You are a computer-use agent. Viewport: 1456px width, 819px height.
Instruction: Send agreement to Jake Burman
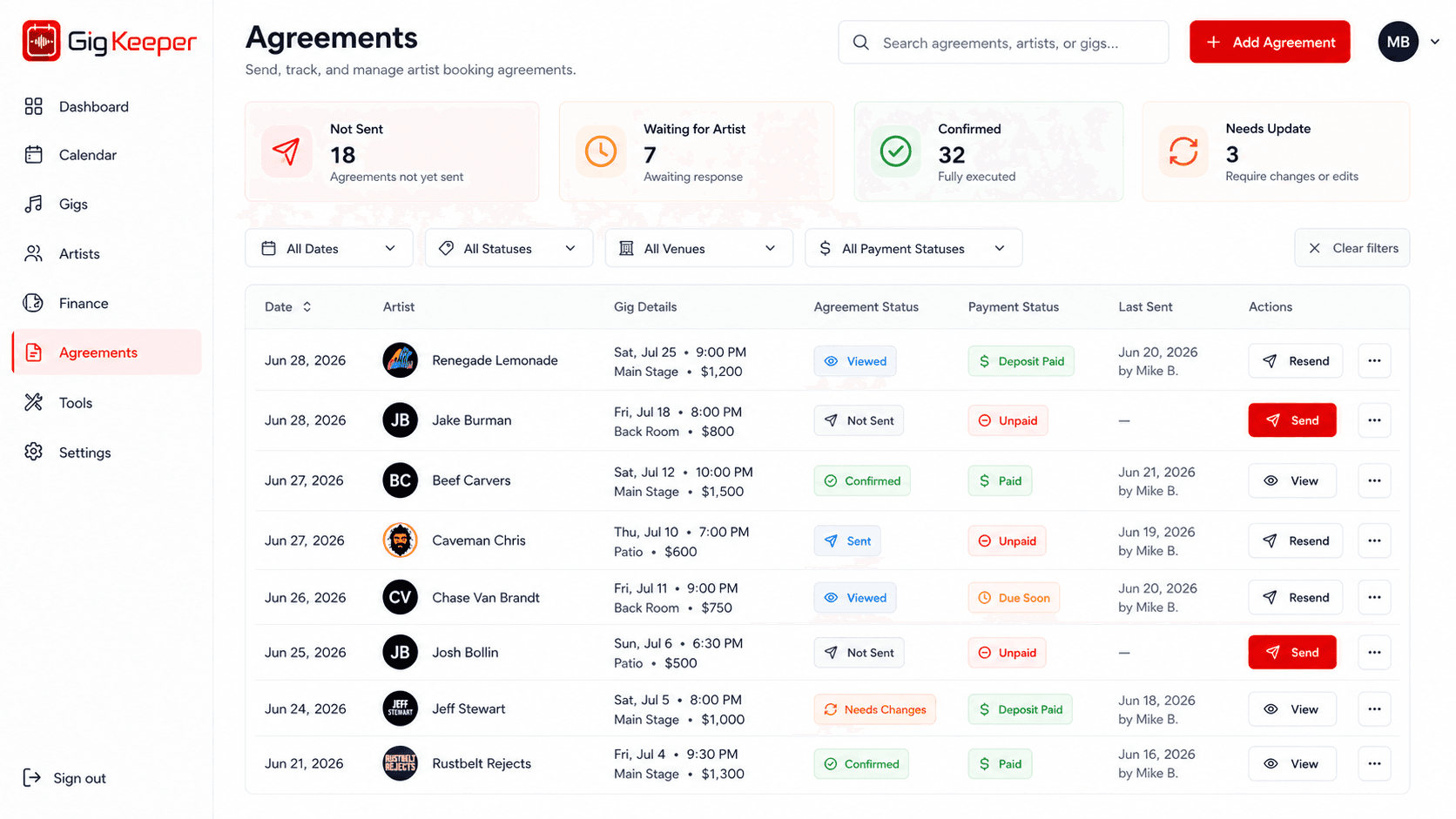1291,420
